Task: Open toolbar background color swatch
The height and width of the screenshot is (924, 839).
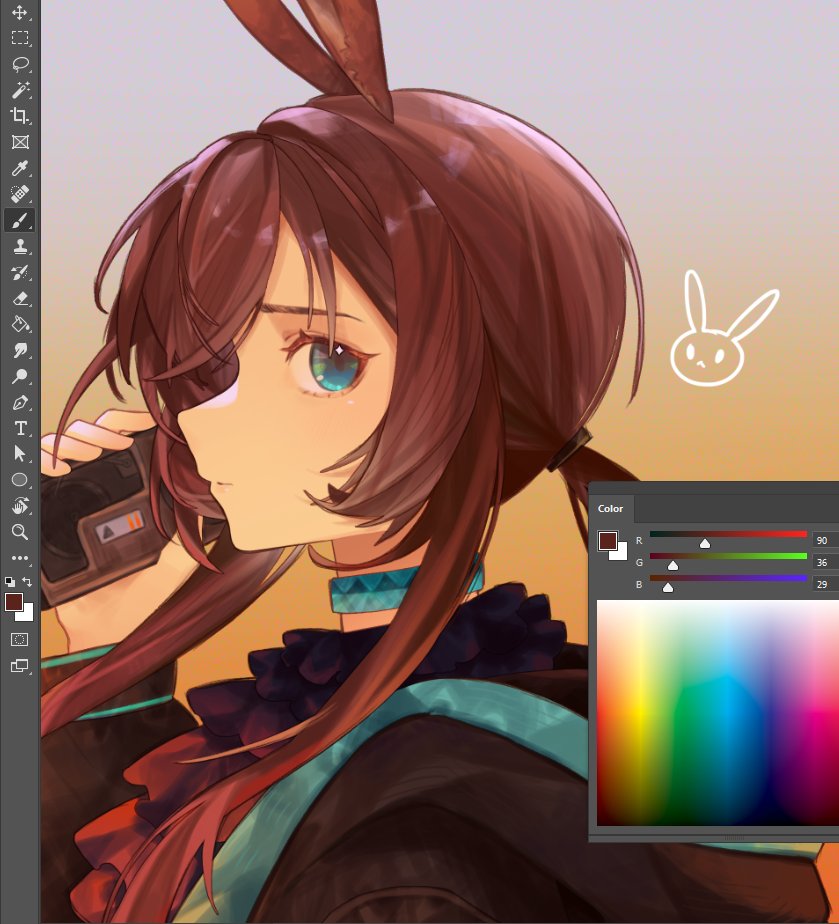Action: (27, 615)
